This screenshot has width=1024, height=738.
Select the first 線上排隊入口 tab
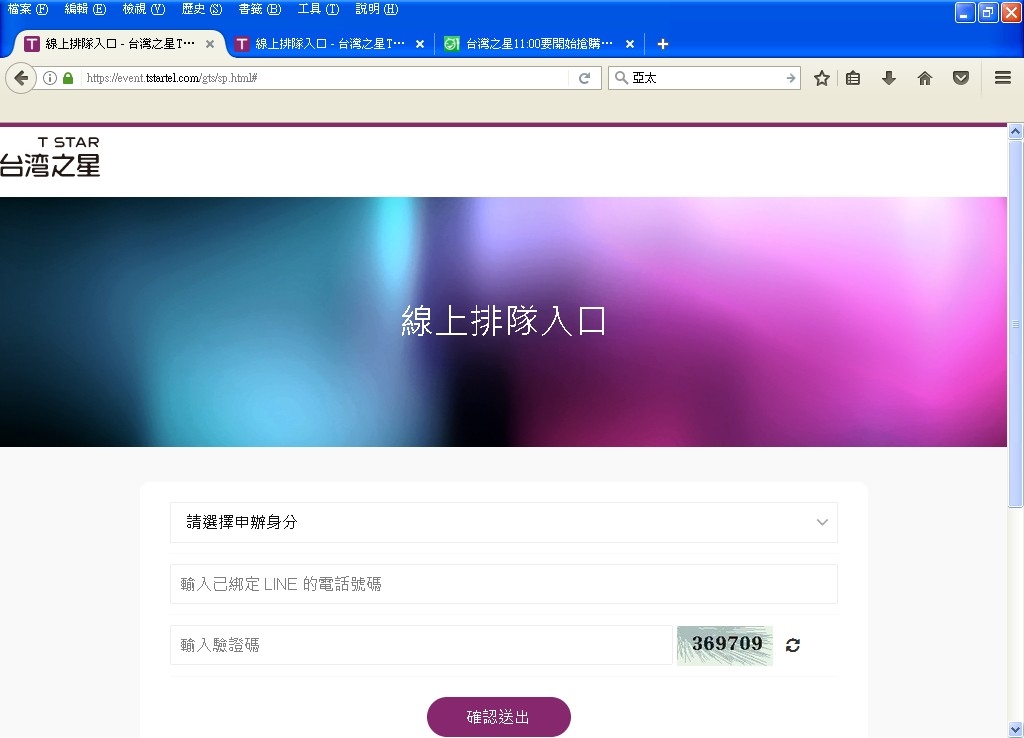(x=120, y=44)
